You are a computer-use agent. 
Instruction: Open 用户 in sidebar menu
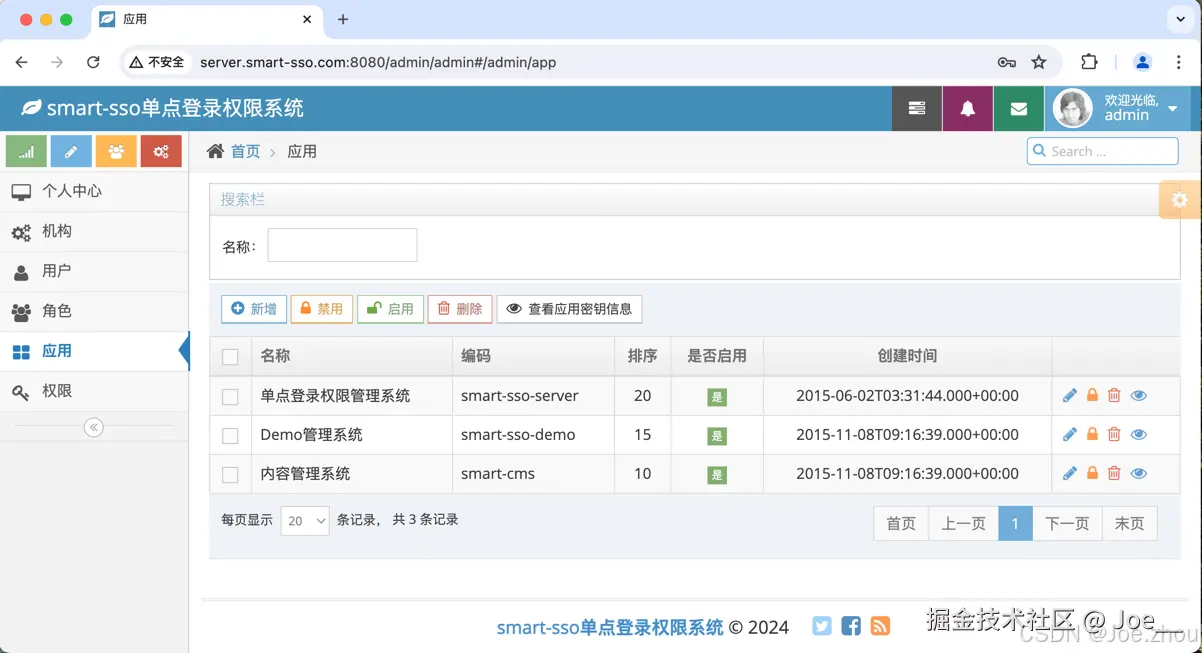click(94, 271)
